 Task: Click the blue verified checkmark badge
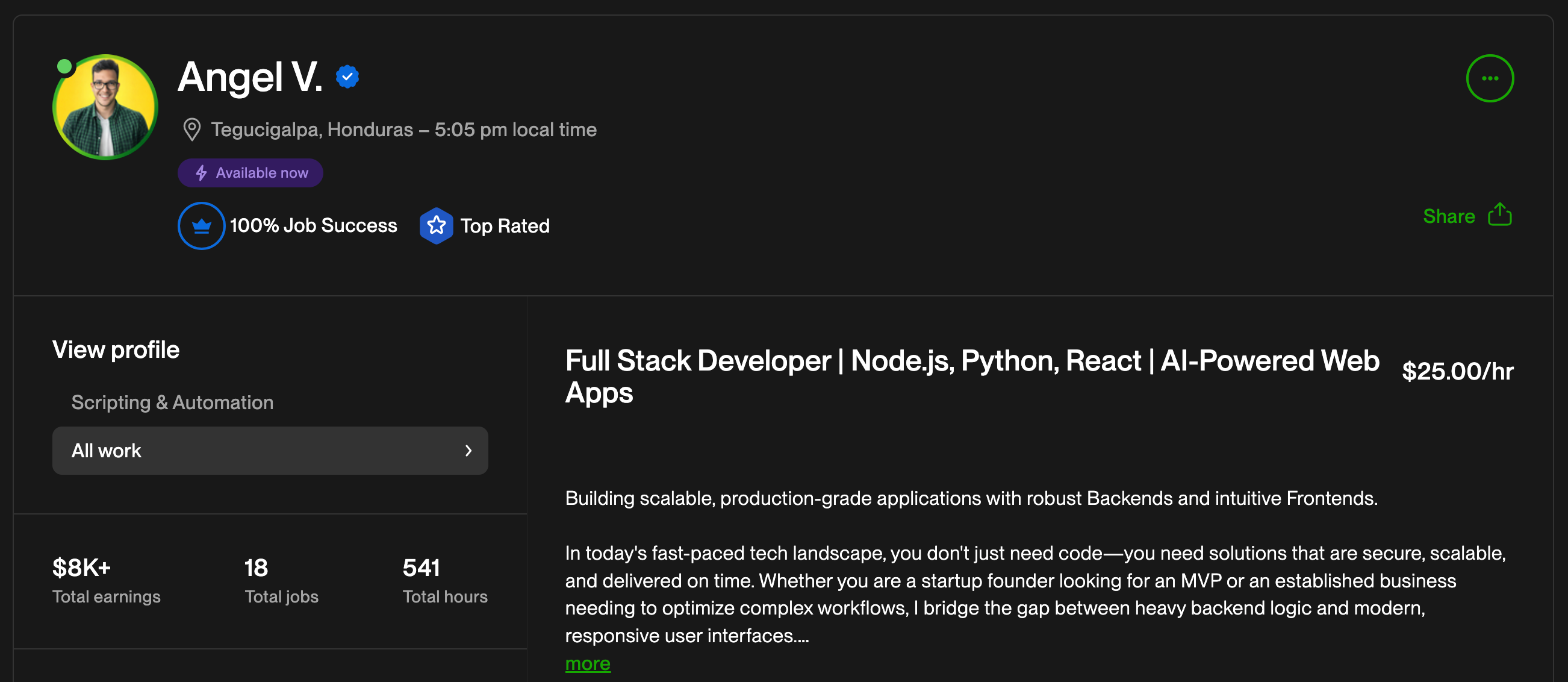click(347, 77)
